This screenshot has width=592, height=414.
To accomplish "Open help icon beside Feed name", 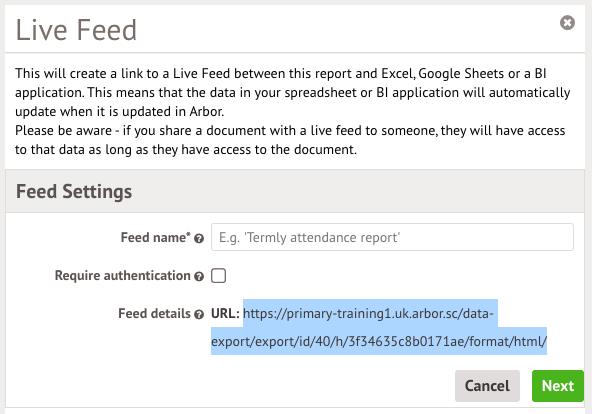I will tap(199, 239).
